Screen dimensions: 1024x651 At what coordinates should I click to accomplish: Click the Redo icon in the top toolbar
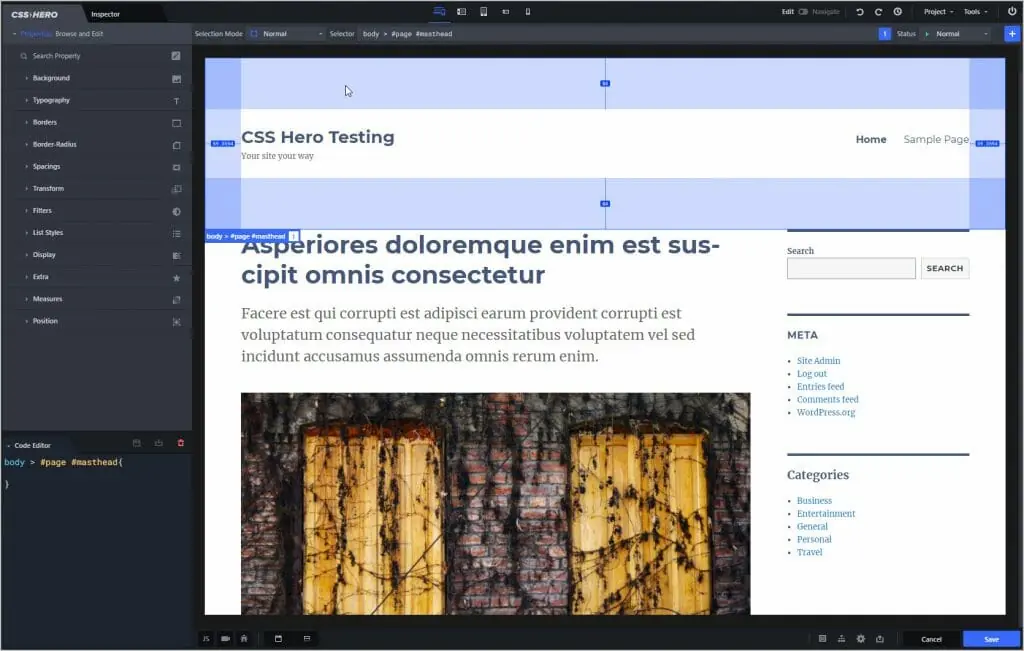click(x=879, y=12)
